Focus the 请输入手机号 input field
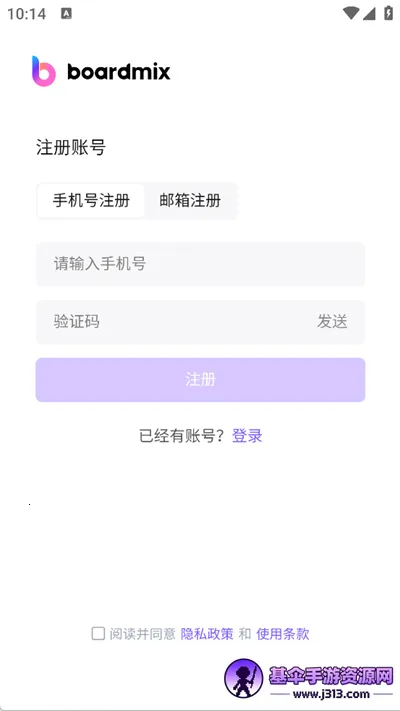The image size is (400, 711). [200, 264]
